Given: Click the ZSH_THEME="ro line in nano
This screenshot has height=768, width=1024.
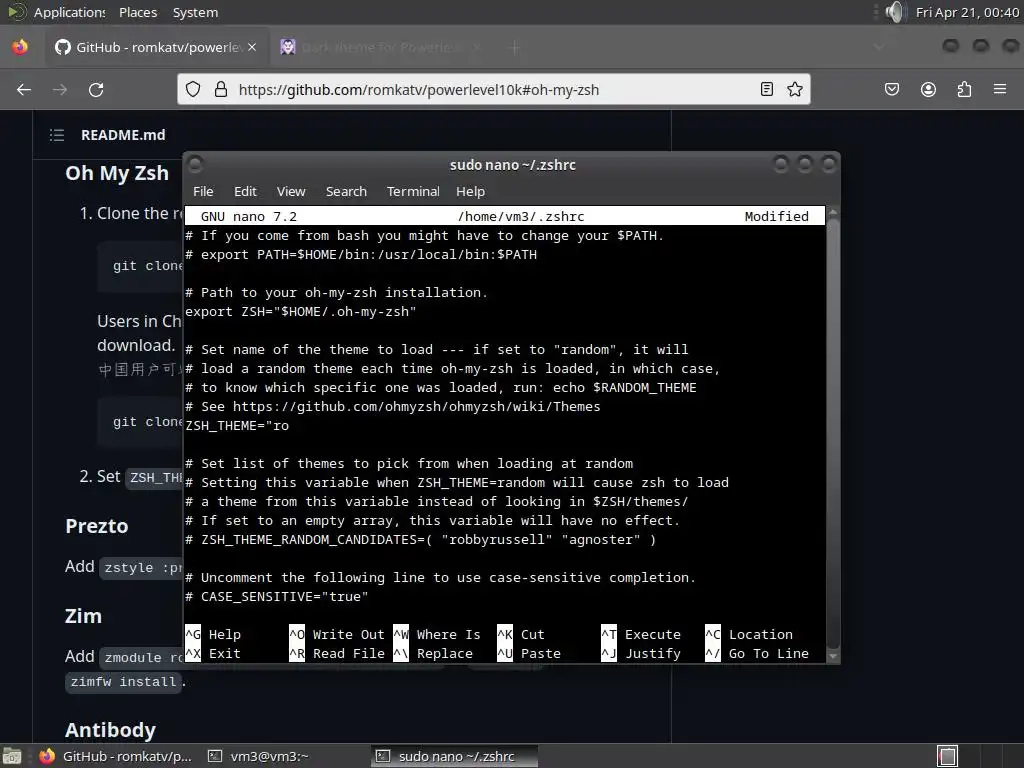Looking at the screenshot, I should click(237, 426).
